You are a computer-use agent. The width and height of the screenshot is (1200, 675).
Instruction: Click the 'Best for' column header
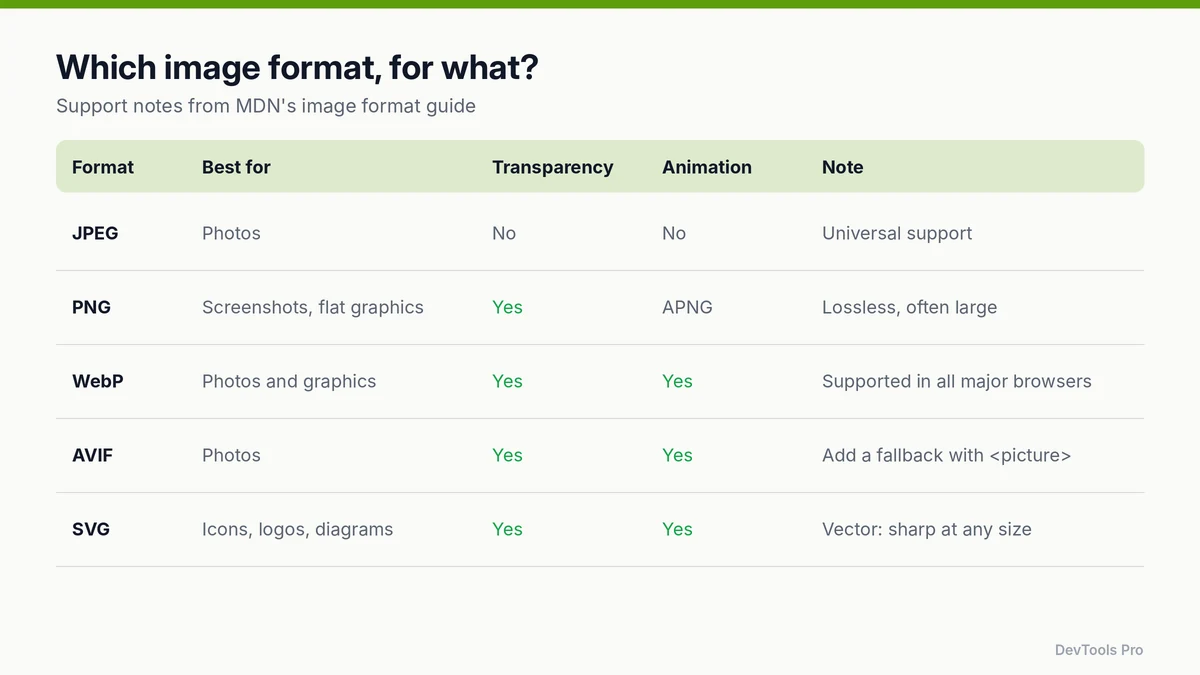[x=236, y=167]
